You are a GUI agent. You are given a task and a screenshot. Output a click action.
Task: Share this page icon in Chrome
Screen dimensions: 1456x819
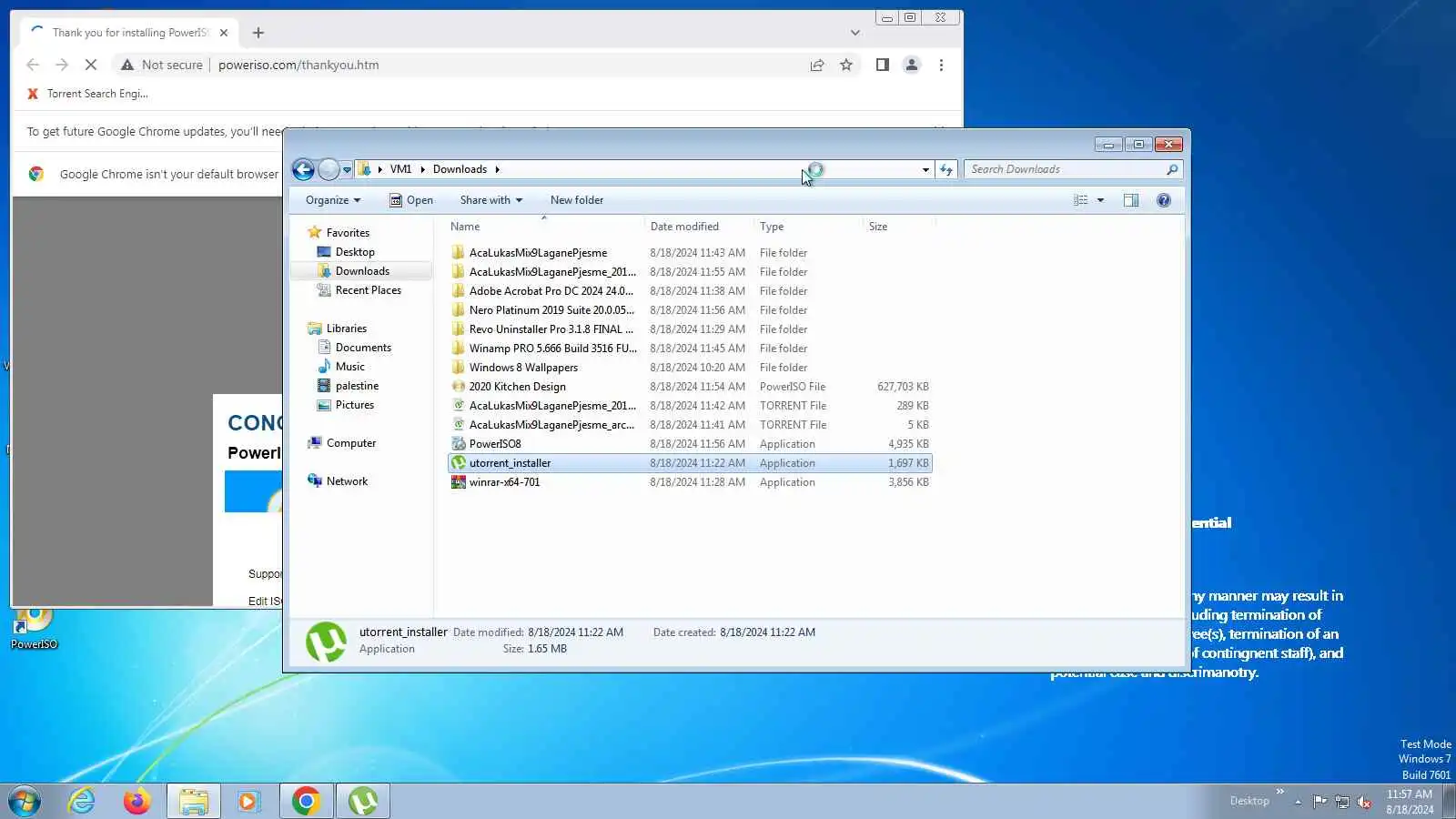(x=817, y=65)
